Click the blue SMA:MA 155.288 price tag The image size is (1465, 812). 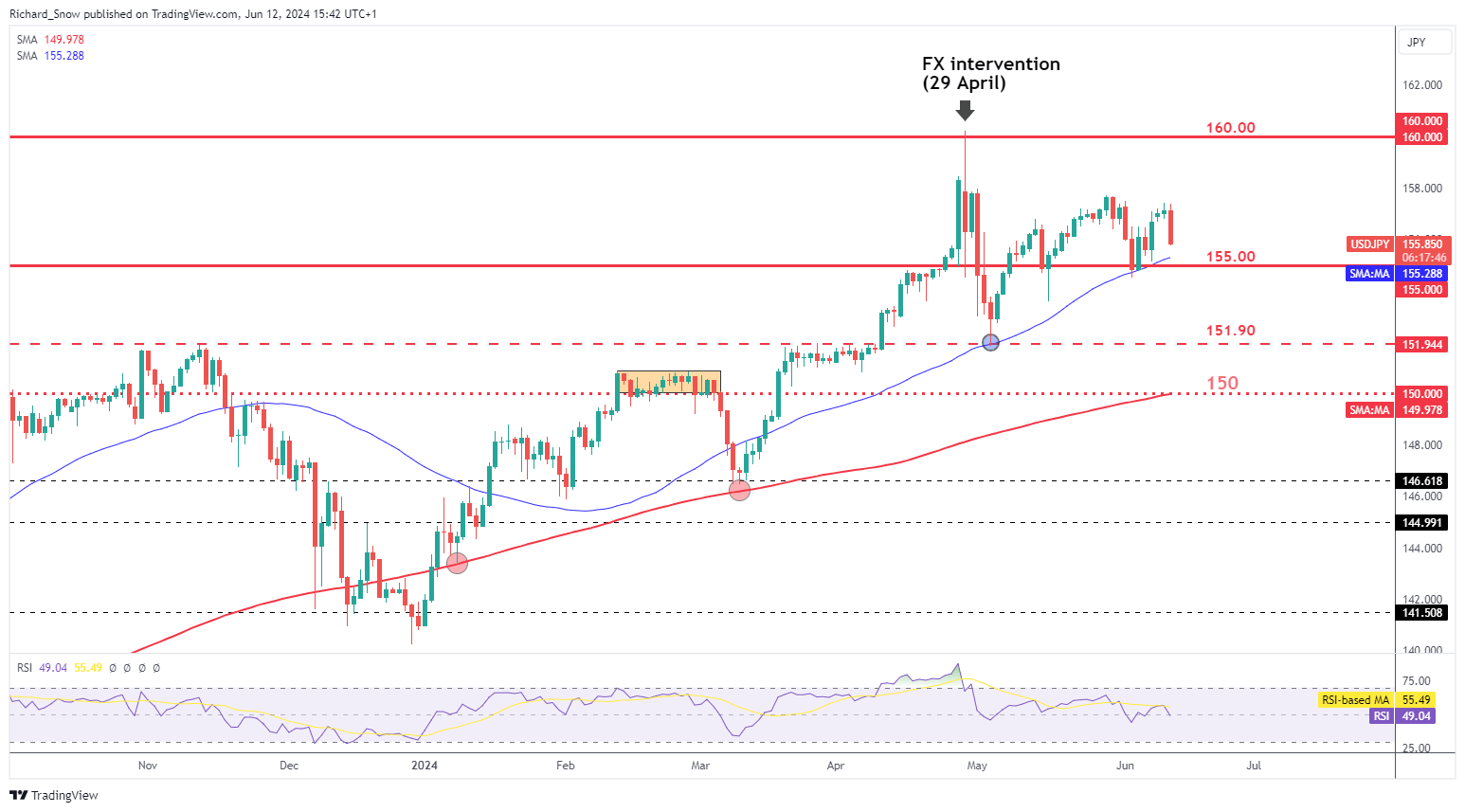click(1398, 274)
